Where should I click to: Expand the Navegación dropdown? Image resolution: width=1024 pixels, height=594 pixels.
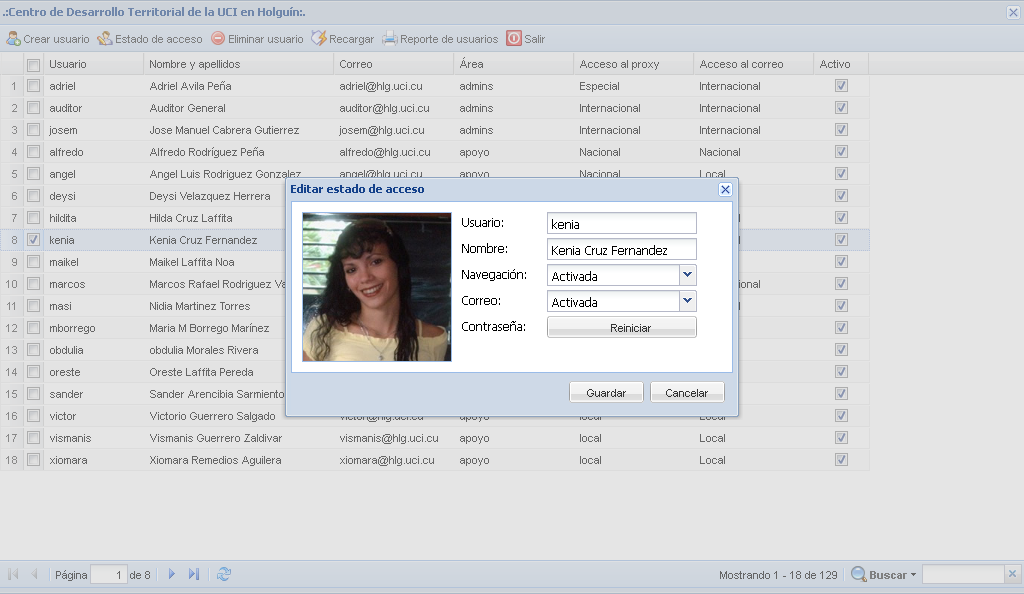click(687, 275)
